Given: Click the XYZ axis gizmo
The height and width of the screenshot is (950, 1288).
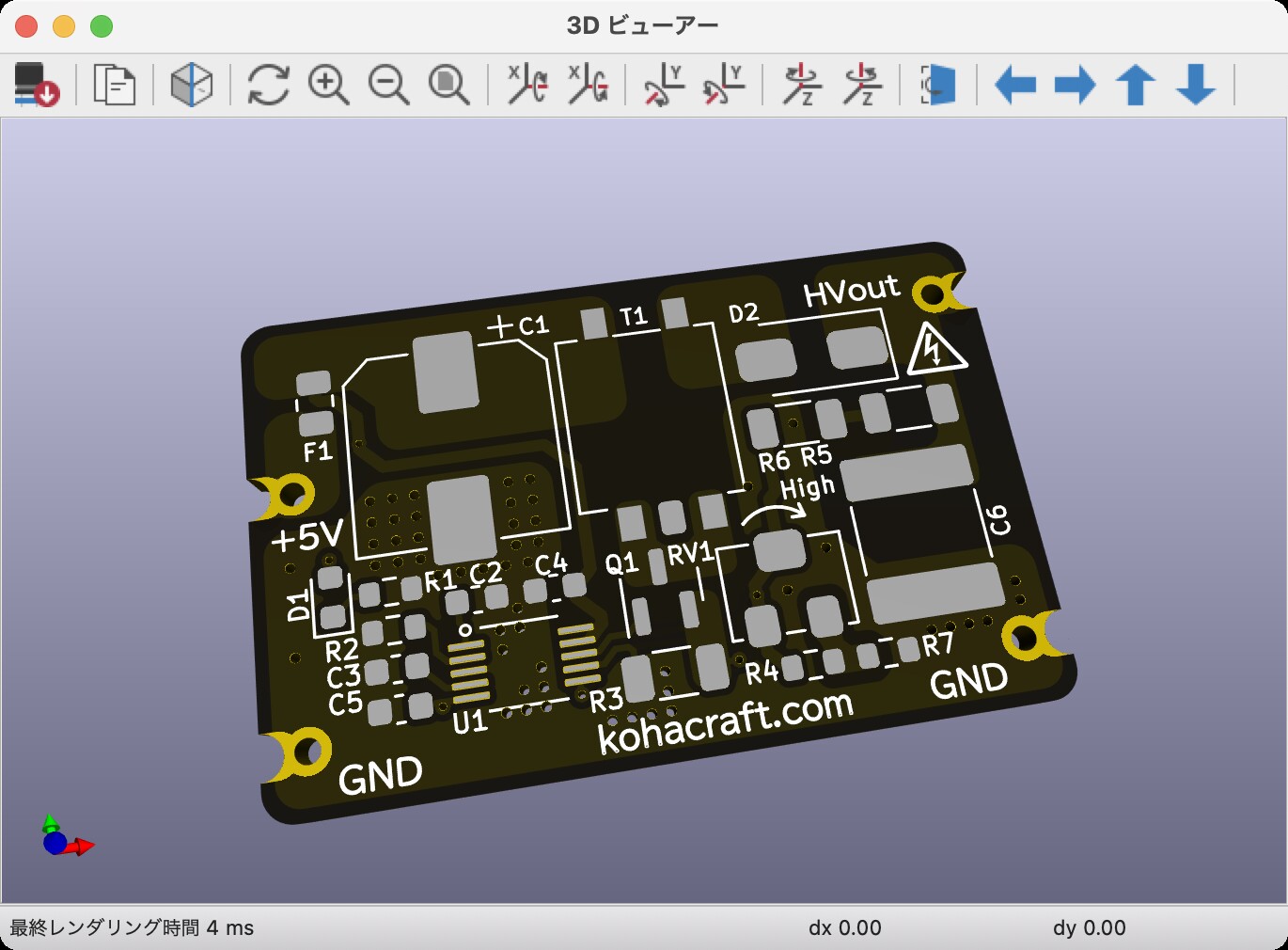Looking at the screenshot, I should click(x=62, y=836).
